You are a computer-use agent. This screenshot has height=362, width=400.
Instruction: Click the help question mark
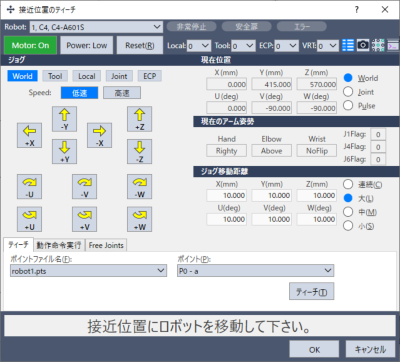tap(357, 10)
